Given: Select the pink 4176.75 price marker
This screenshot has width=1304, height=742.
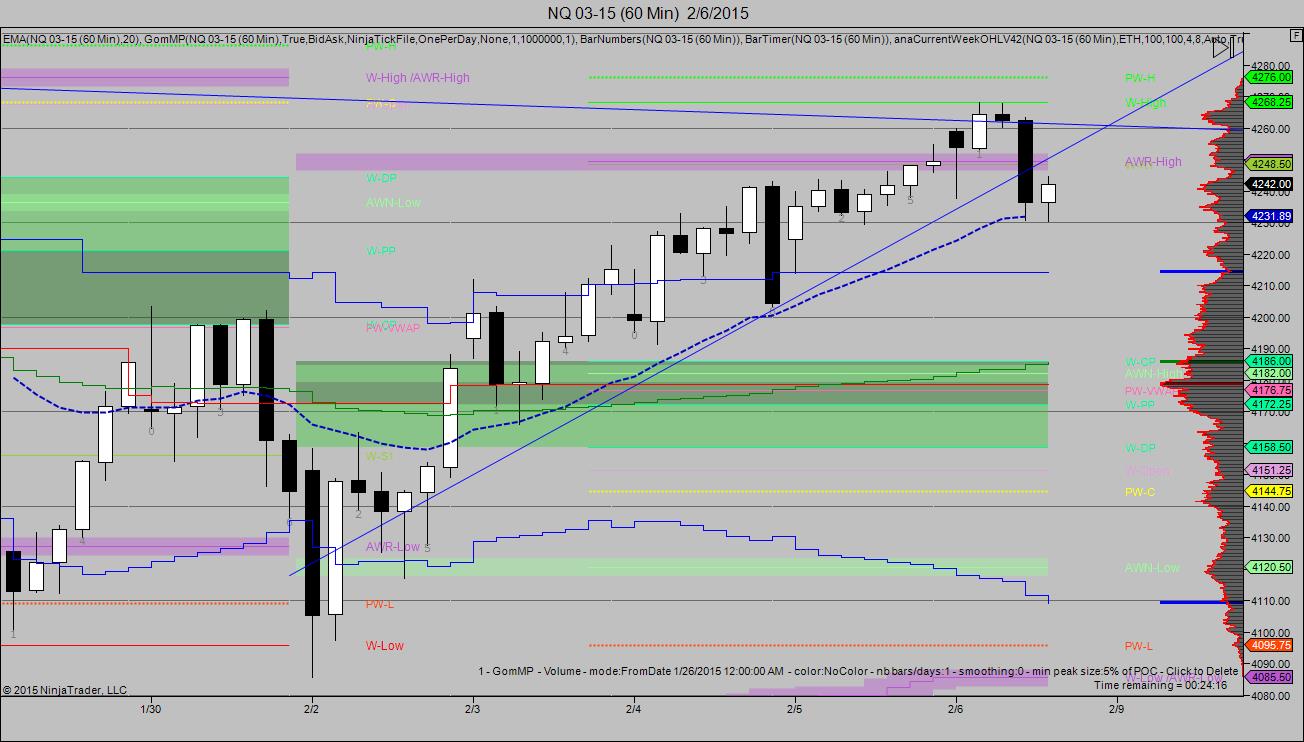Looking at the screenshot, I should coord(1270,390).
